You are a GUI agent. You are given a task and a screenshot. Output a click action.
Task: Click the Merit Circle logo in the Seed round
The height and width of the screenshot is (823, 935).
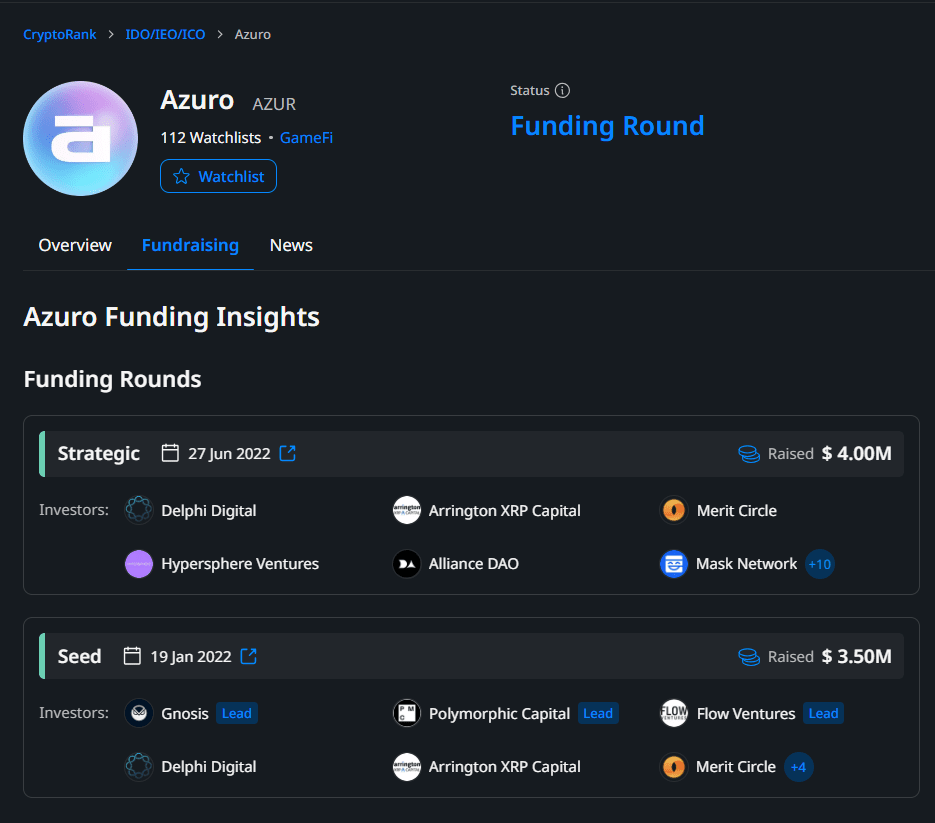tap(674, 766)
